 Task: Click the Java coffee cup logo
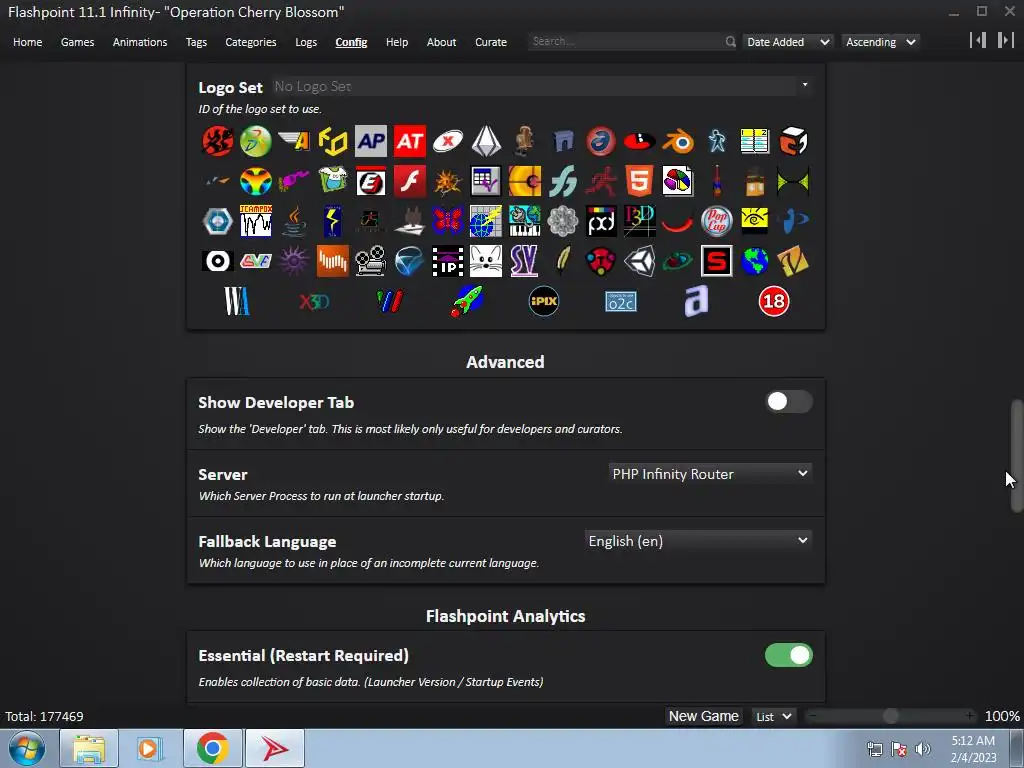[x=295, y=221]
